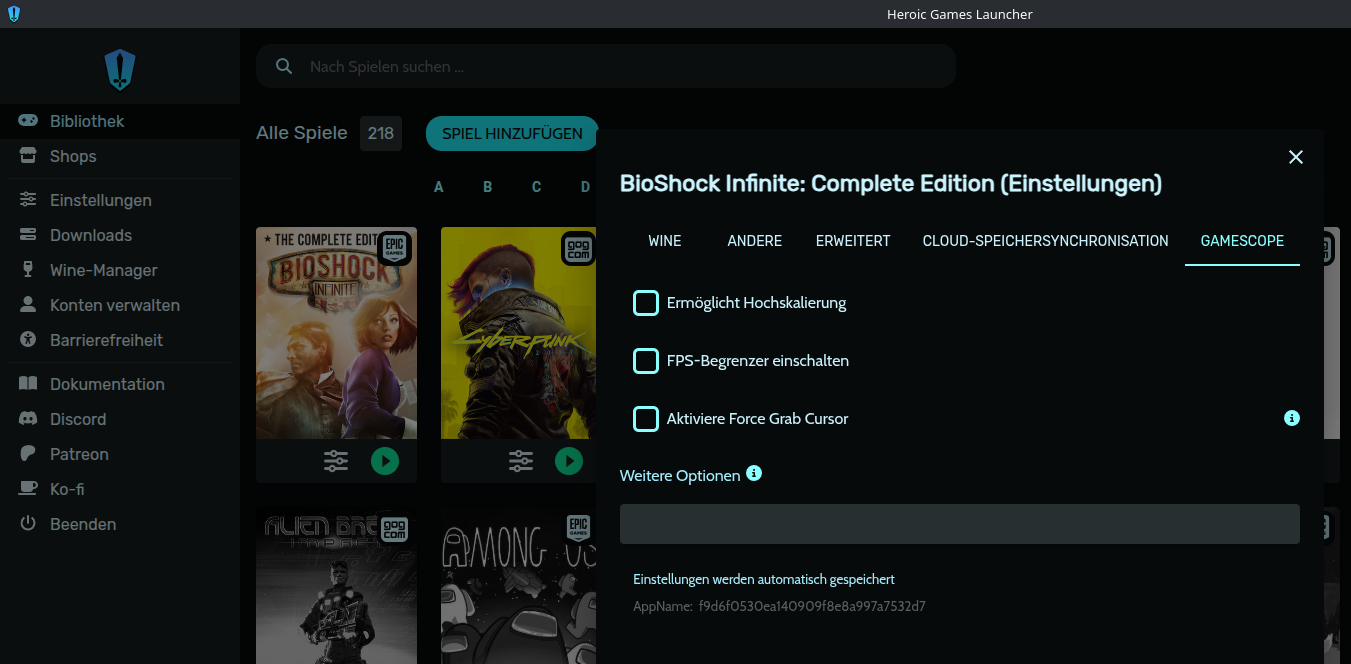Image resolution: width=1351 pixels, height=664 pixels.
Task: Play Cyberpunk with green play button
Action: 569,461
